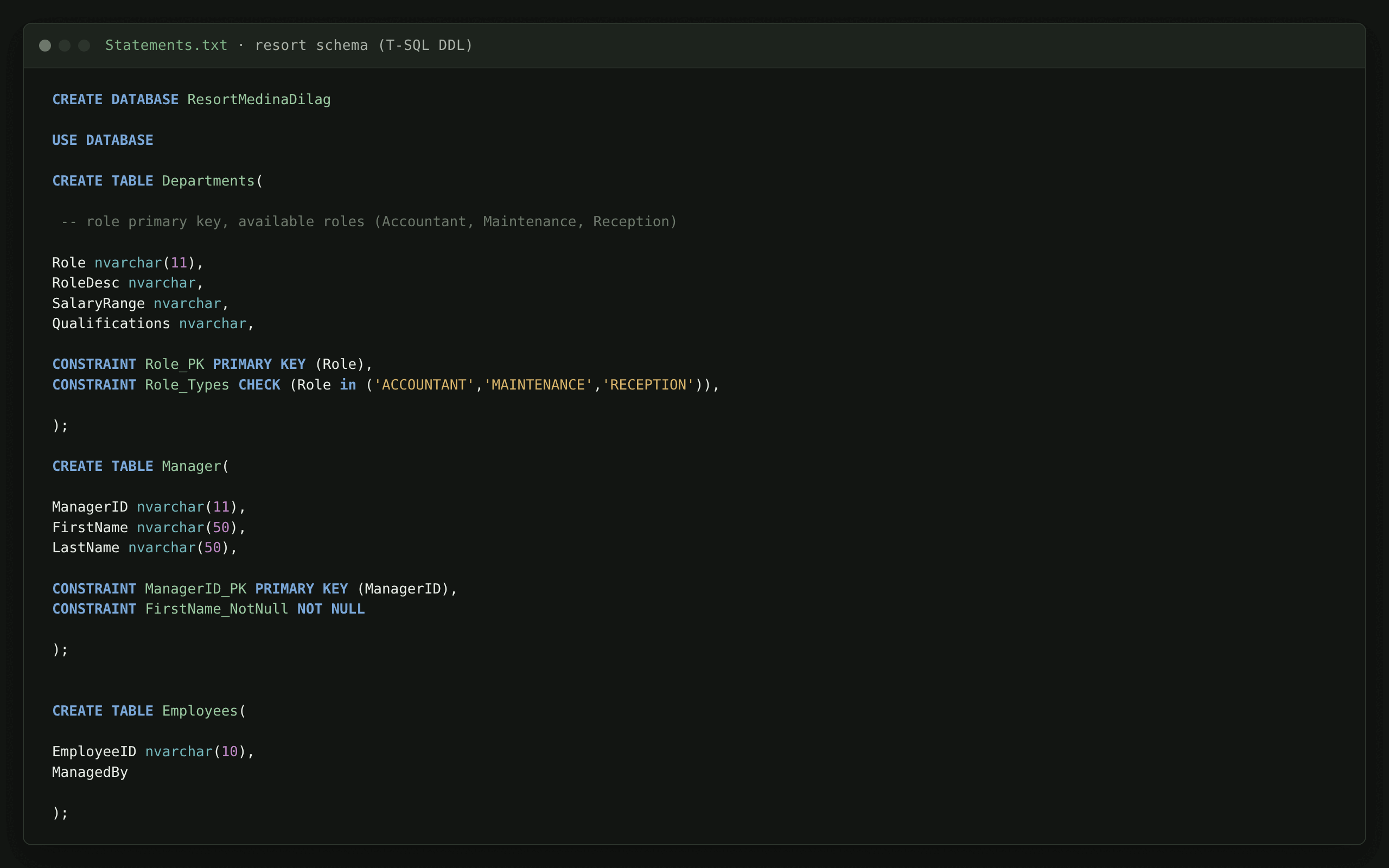This screenshot has width=1389, height=868.
Task: Click the comment '-- role primary key, available roles'
Action: [213, 221]
